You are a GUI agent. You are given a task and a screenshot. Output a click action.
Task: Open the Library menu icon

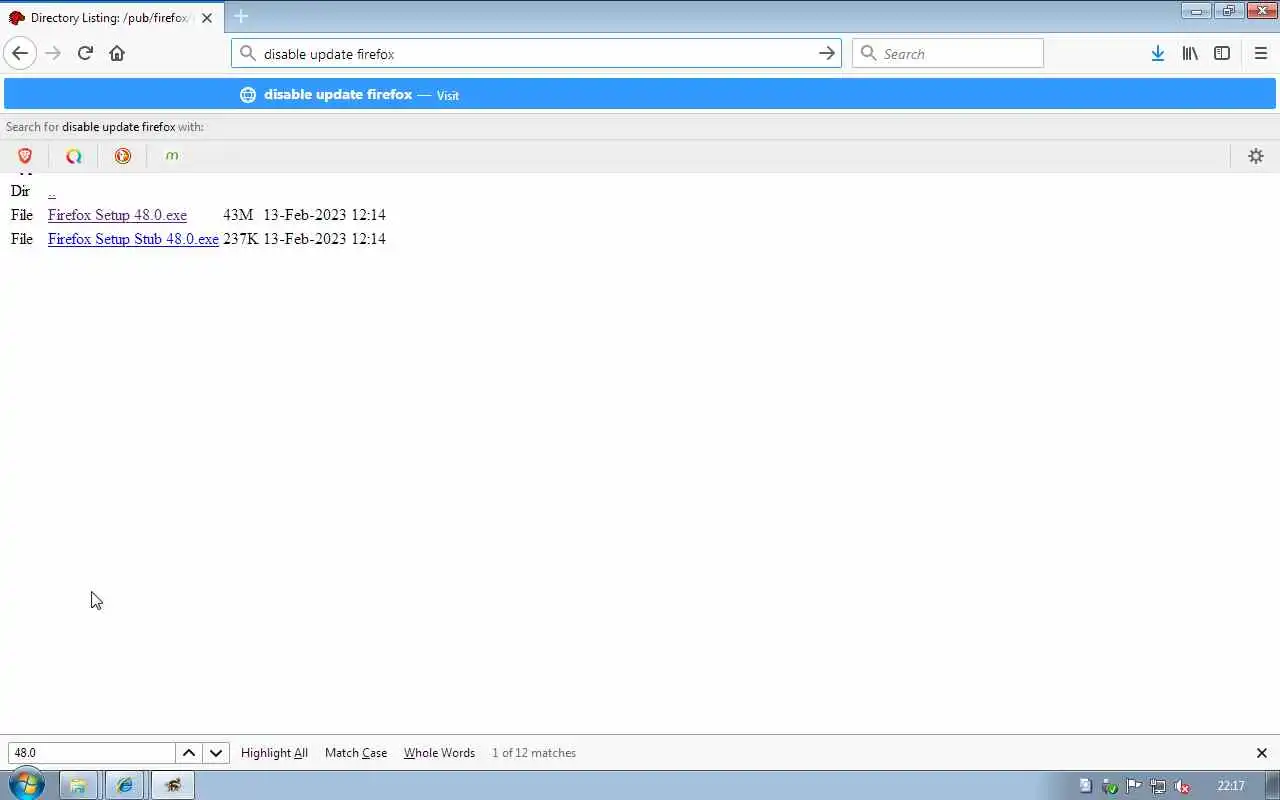click(x=1190, y=53)
